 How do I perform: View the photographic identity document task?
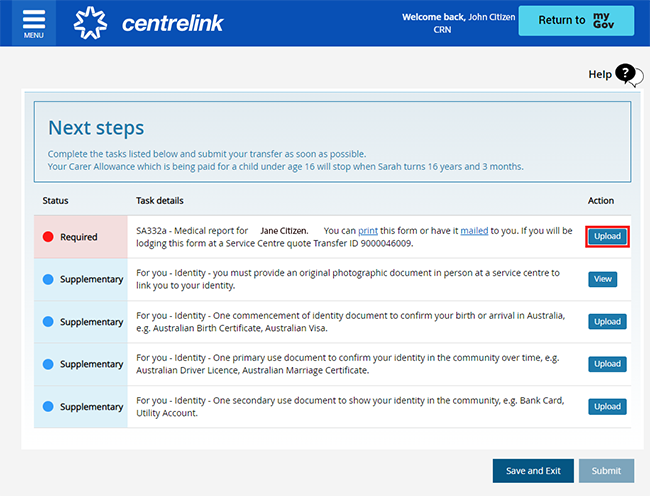[x=602, y=279]
